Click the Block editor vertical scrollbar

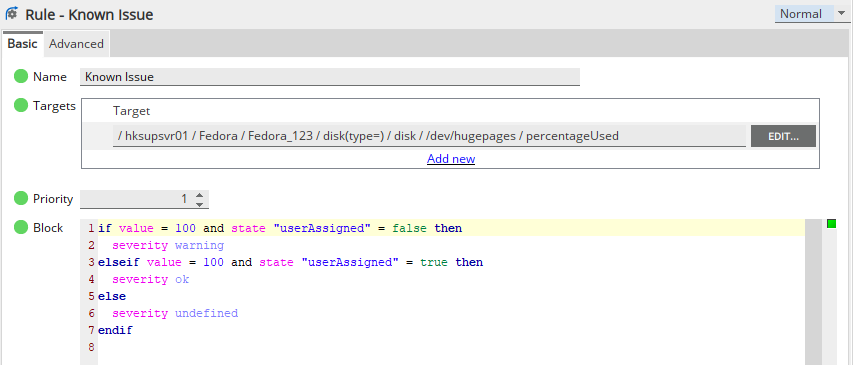click(x=813, y=292)
